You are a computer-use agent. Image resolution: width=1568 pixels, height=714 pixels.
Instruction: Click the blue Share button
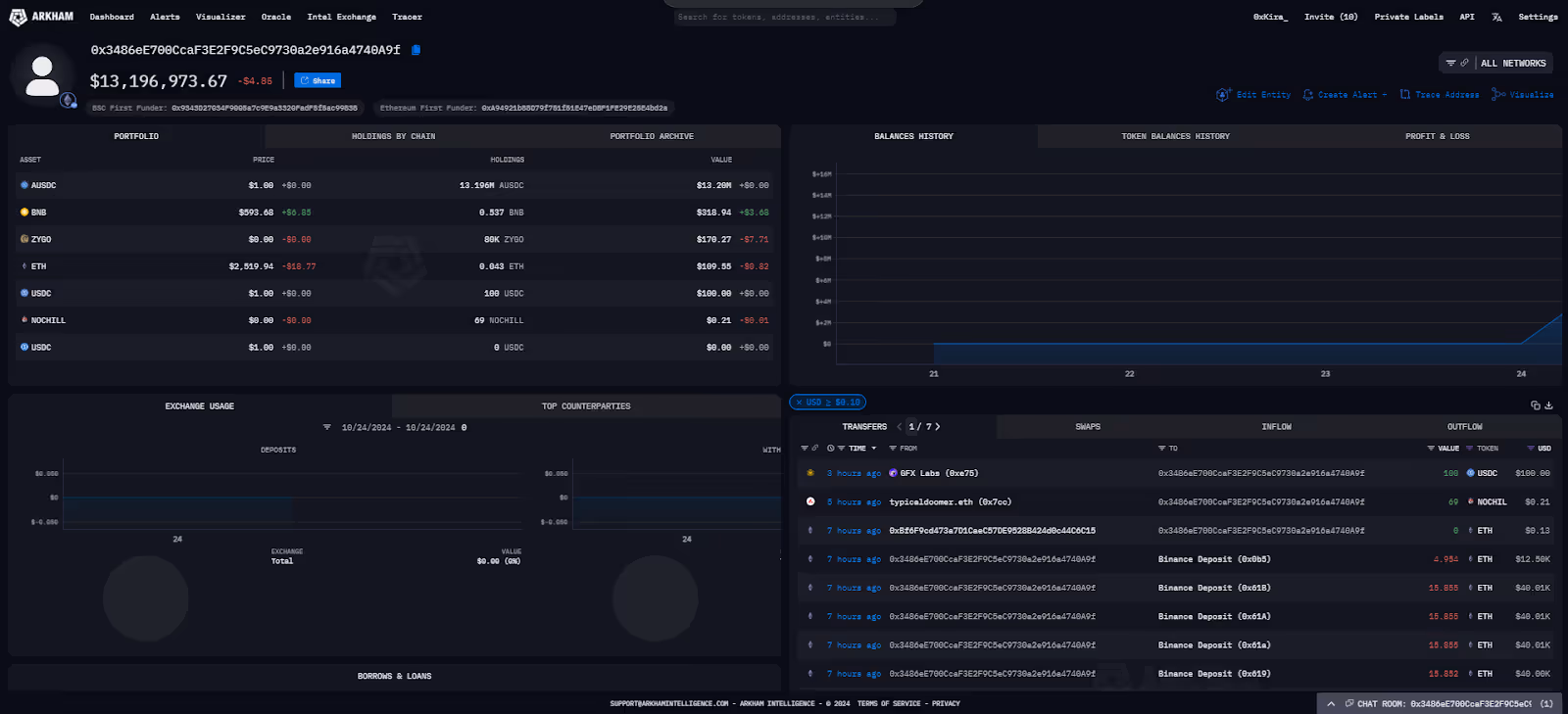(x=318, y=80)
